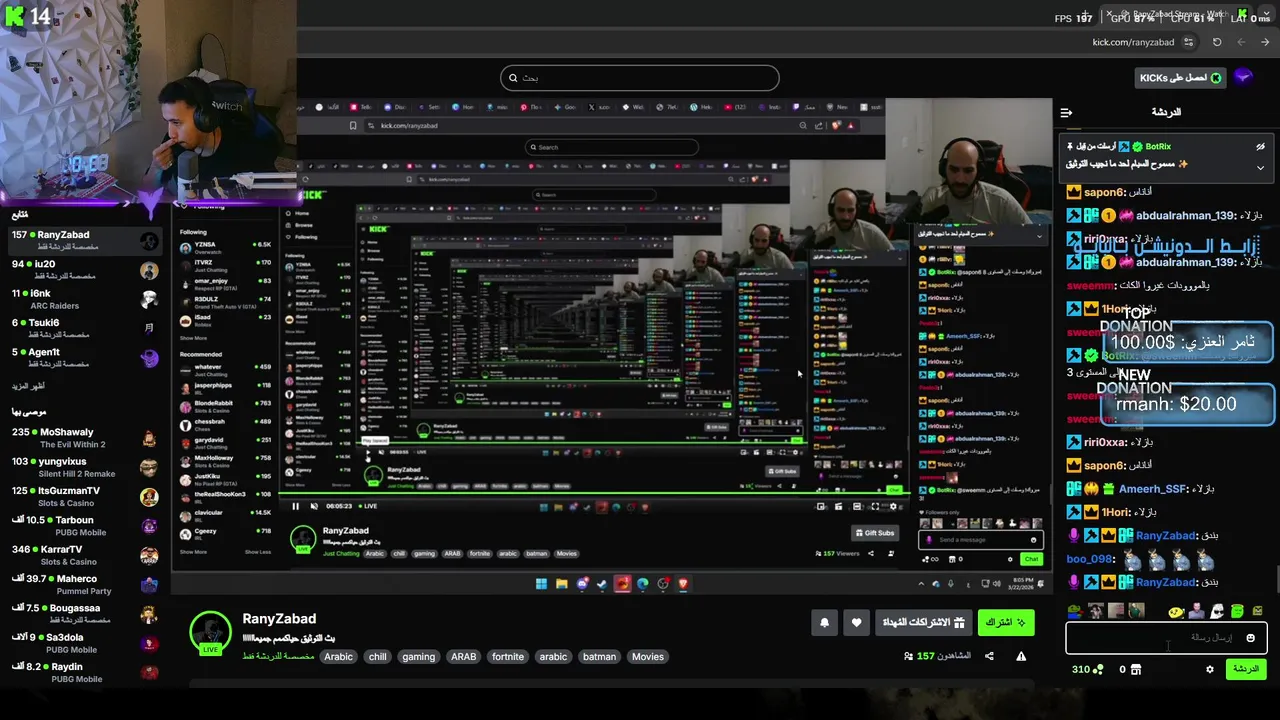
Task: Click the yellow smiley emote in quick emote row
Action: click(1176, 611)
